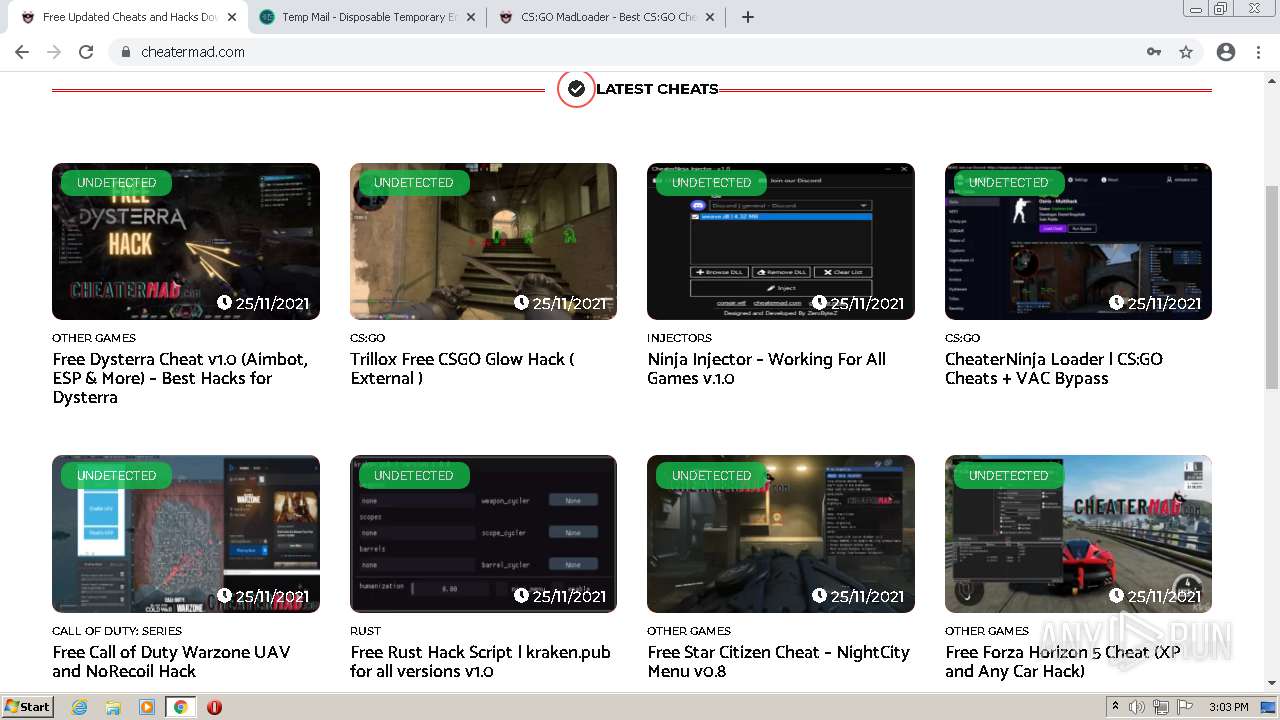Image resolution: width=1280 pixels, height=720 pixels.
Task: Select OTHER GAMES category above Star Citizen
Action: tap(689, 631)
